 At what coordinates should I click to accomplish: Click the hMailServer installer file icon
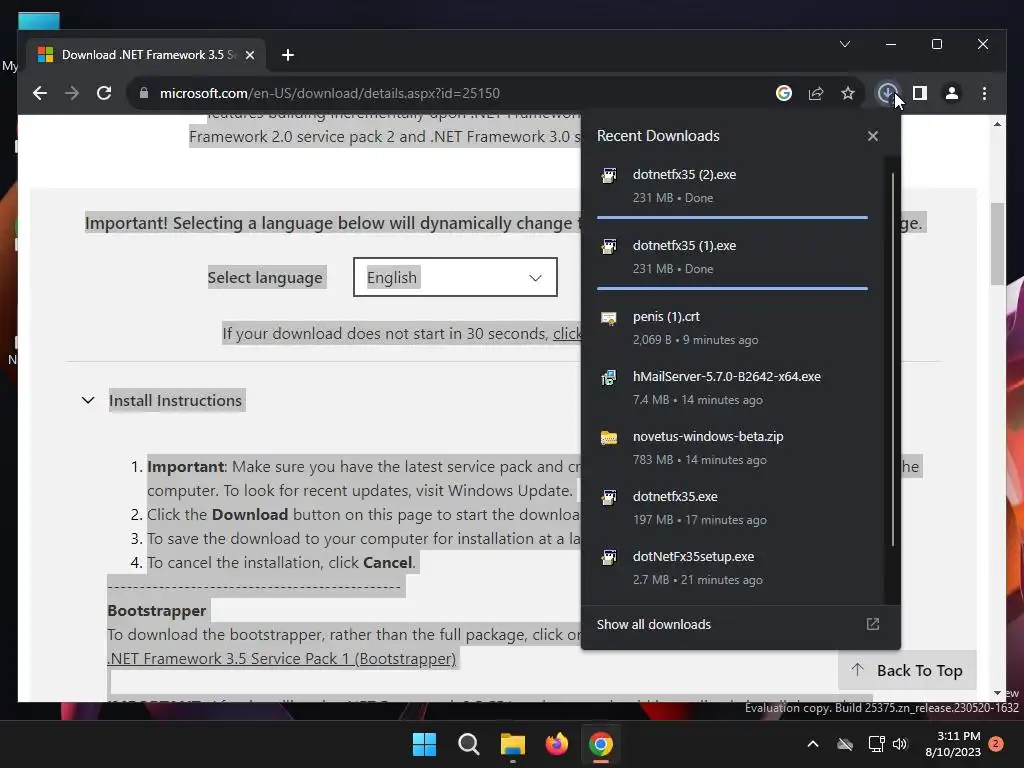(x=609, y=377)
